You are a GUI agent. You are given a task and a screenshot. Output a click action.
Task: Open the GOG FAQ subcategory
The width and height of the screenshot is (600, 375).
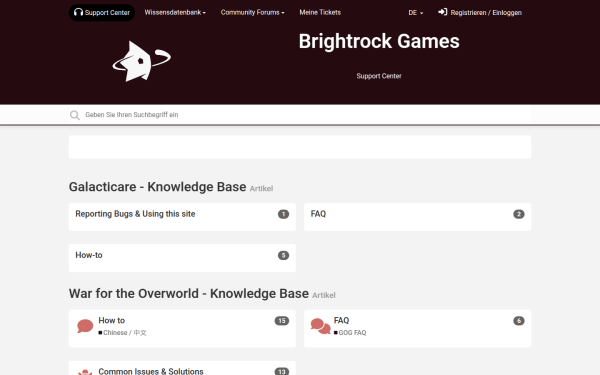click(352, 333)
